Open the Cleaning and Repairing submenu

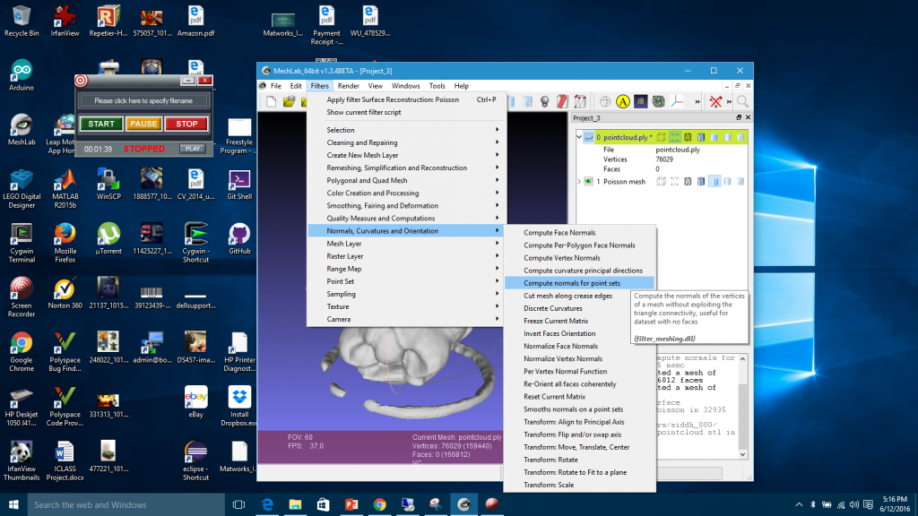(406, 142)
